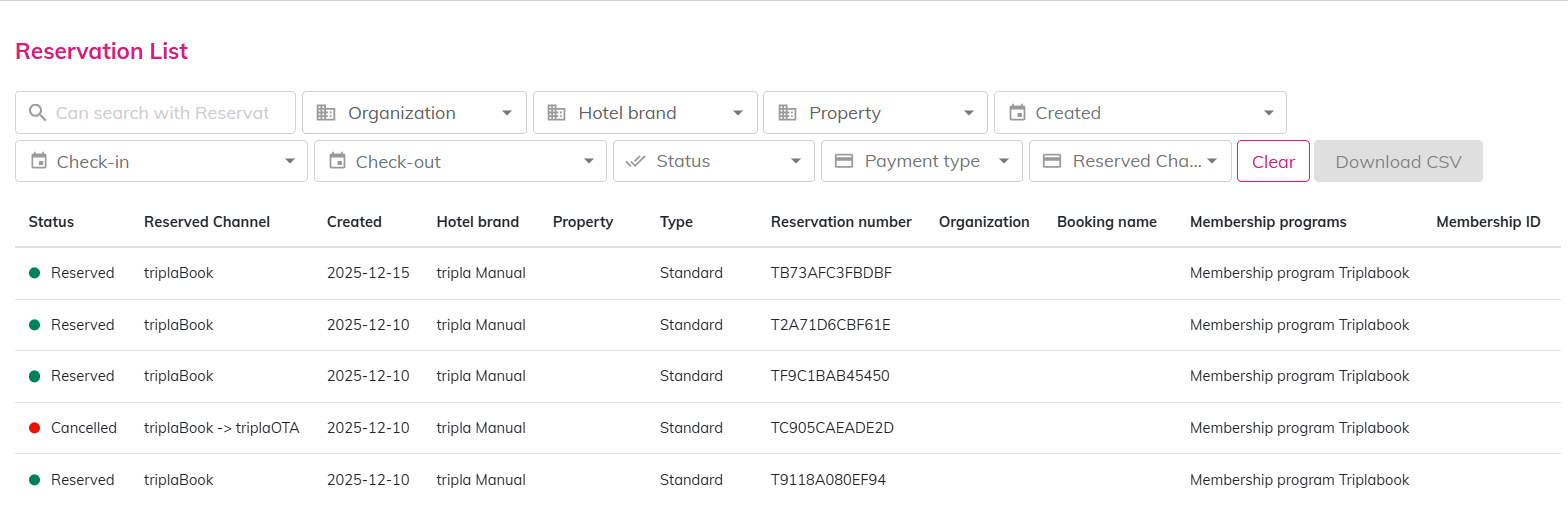Image resolution: width=1568 pixels, height=505 pixels.
Task: Click the Hotel brand building icon
Action: click(x=557, y=113)
